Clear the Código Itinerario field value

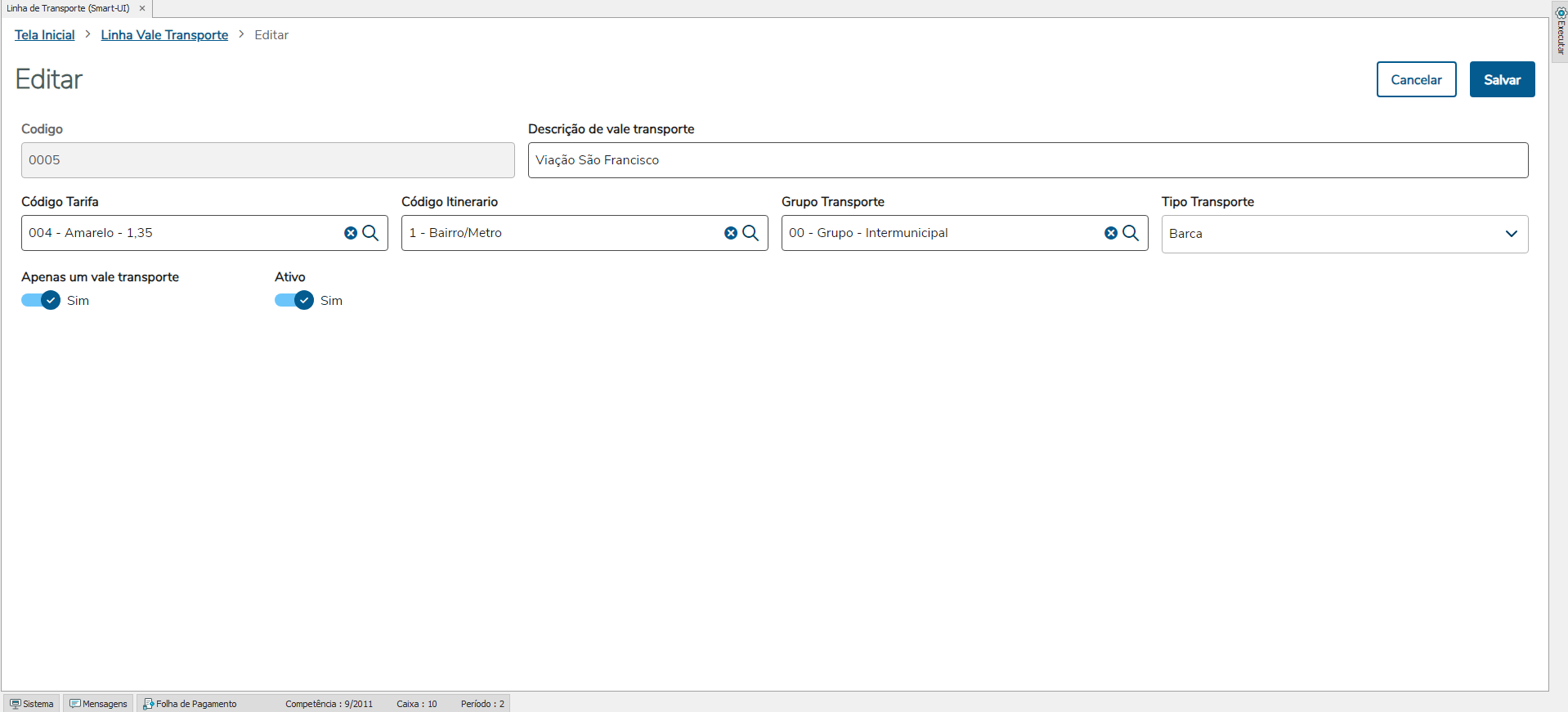coord(731,233)
